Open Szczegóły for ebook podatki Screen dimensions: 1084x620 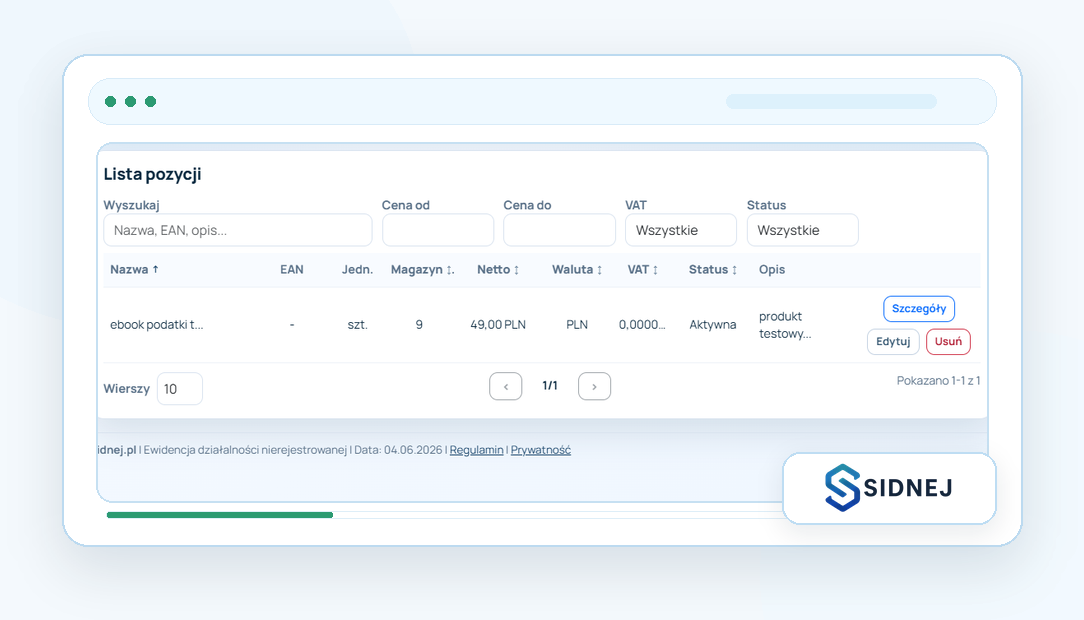919,308
